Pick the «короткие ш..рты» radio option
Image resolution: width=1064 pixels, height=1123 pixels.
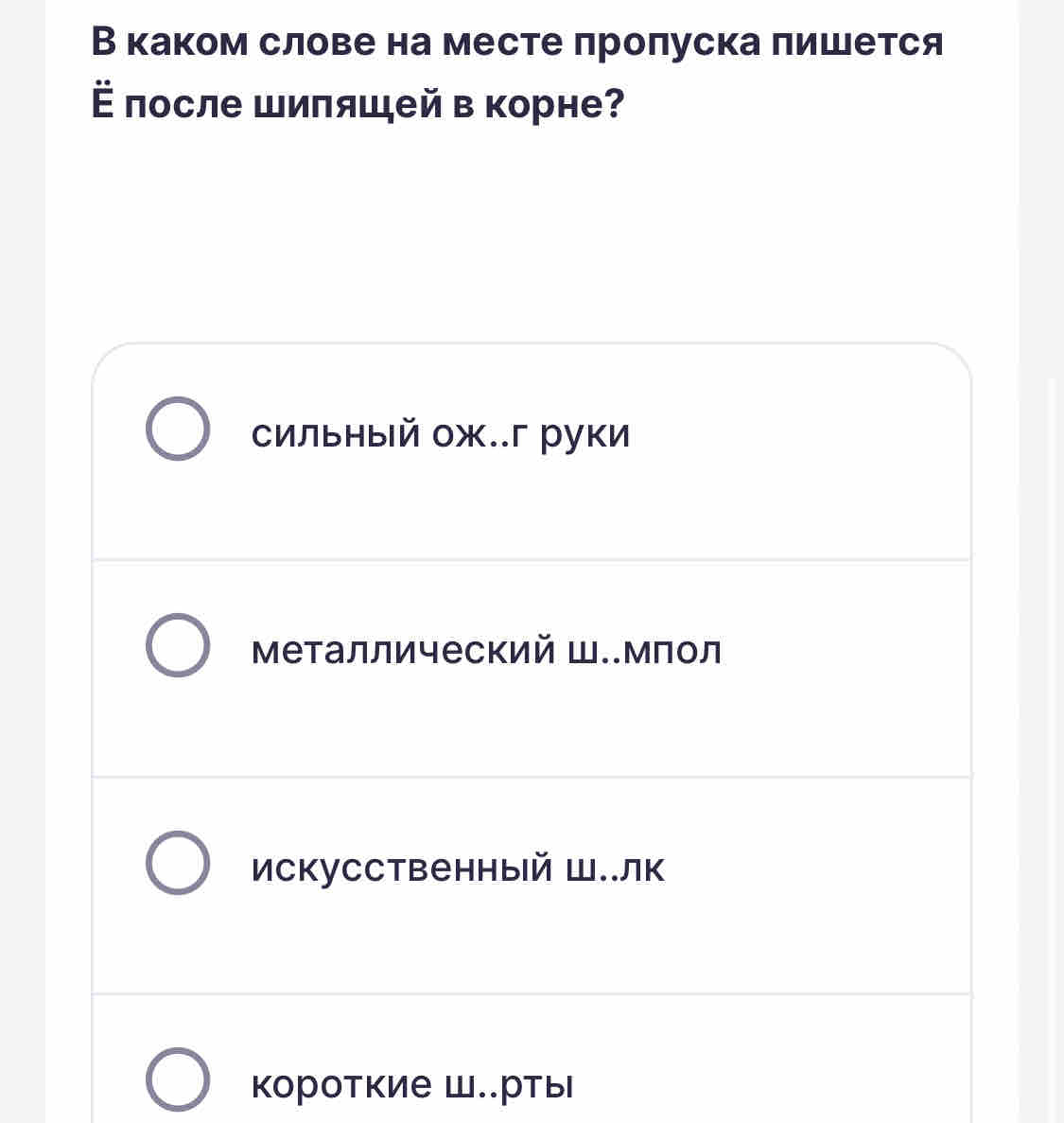pos(178,1079)
